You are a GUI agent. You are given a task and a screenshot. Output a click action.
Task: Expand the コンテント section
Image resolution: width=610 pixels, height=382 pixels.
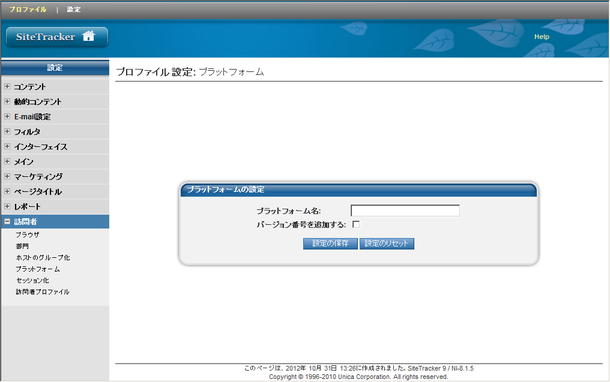click(x=7, y=86)
